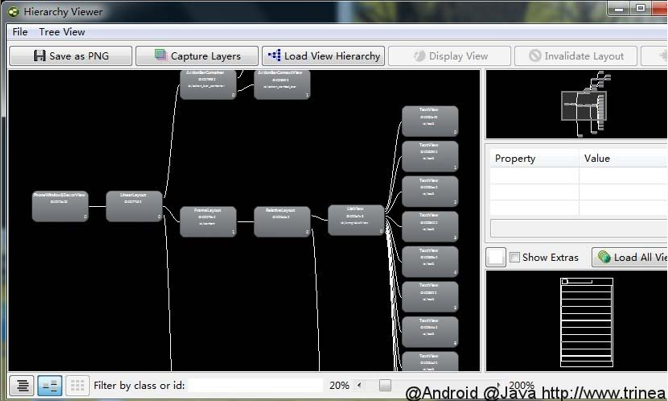Viewport: 668px width, 401px height.
Task: Select the TextView node with index 1
Action: point(430,156)
